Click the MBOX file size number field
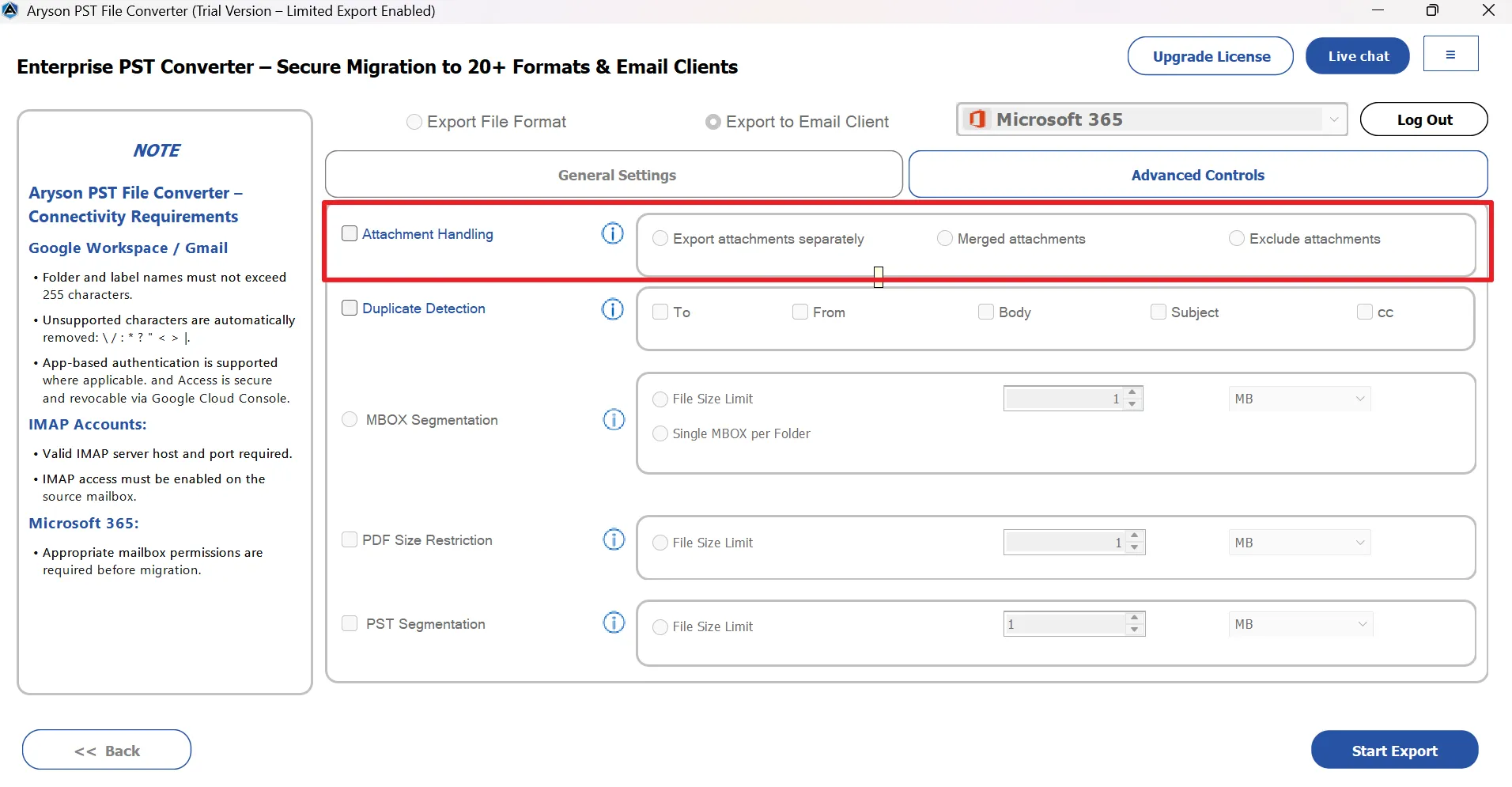1512x787 pixels. click(1064, 399)
